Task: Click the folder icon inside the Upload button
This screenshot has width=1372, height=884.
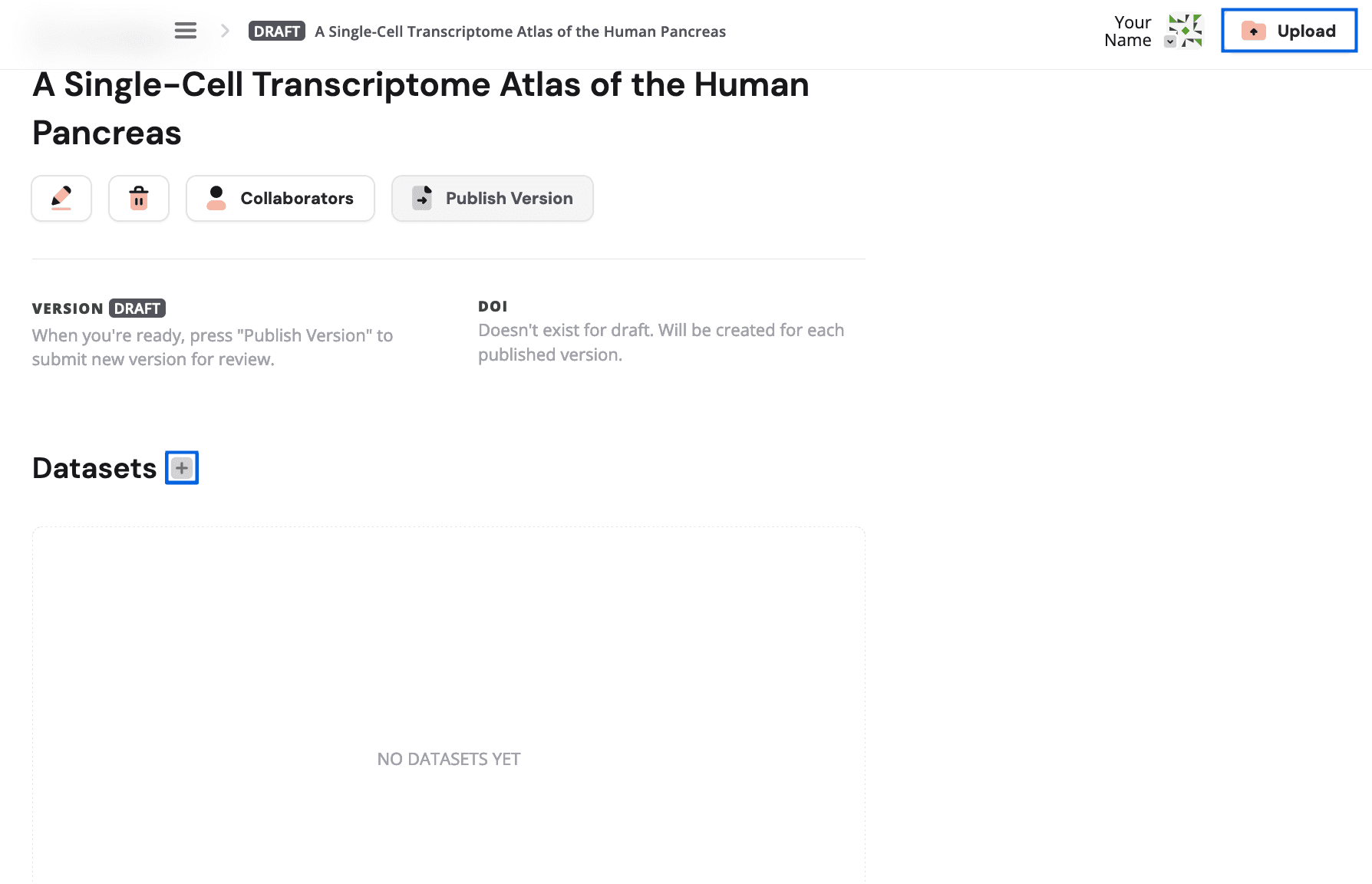Action: click(1253, 31)
